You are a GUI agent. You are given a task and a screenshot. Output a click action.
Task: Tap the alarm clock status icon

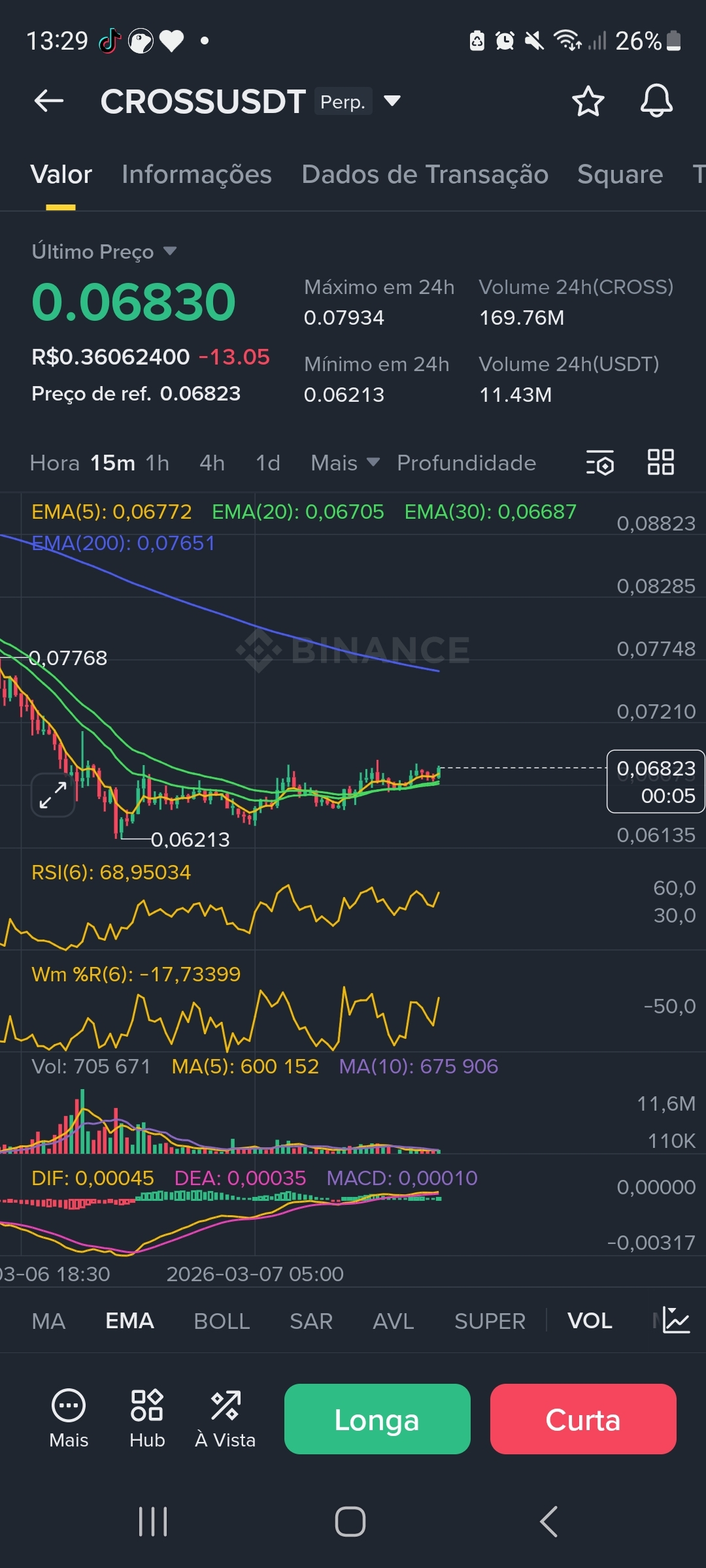coord(505,41)
